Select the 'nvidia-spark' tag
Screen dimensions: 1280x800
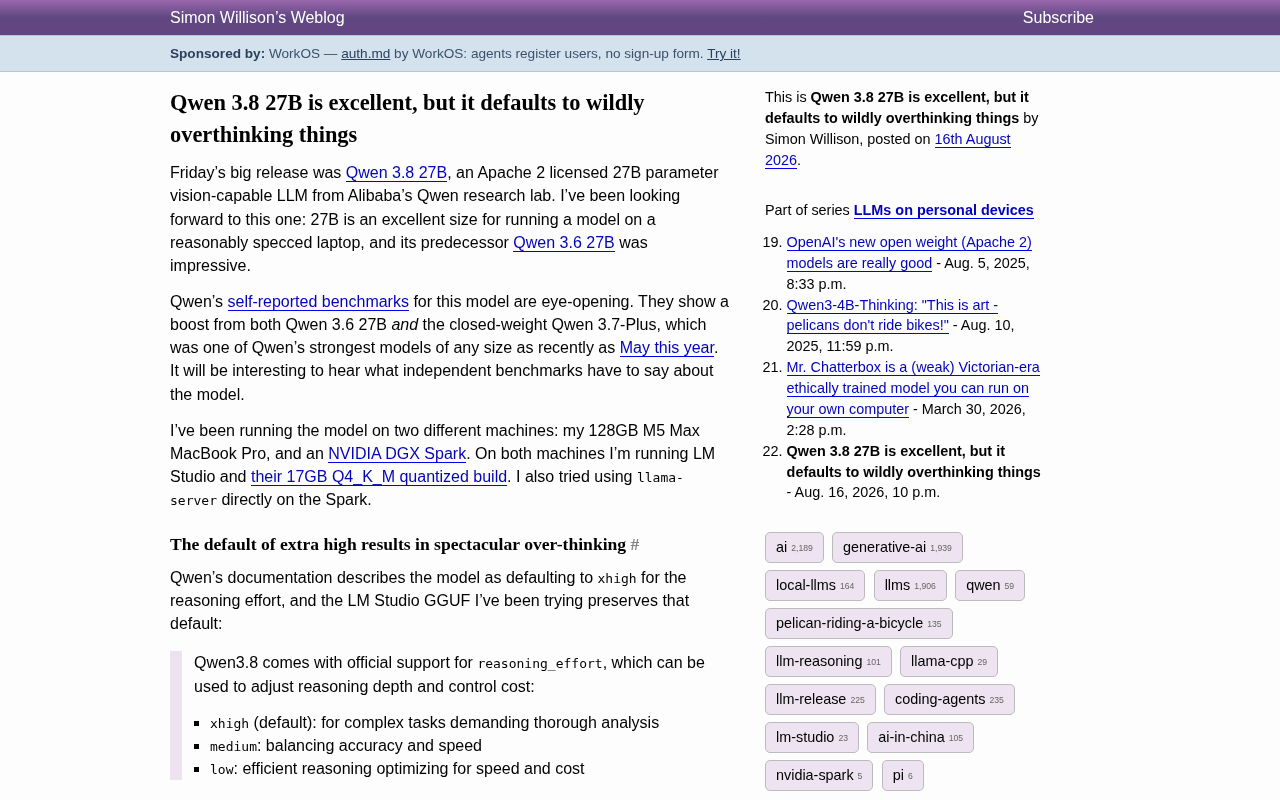pos(819,776)
